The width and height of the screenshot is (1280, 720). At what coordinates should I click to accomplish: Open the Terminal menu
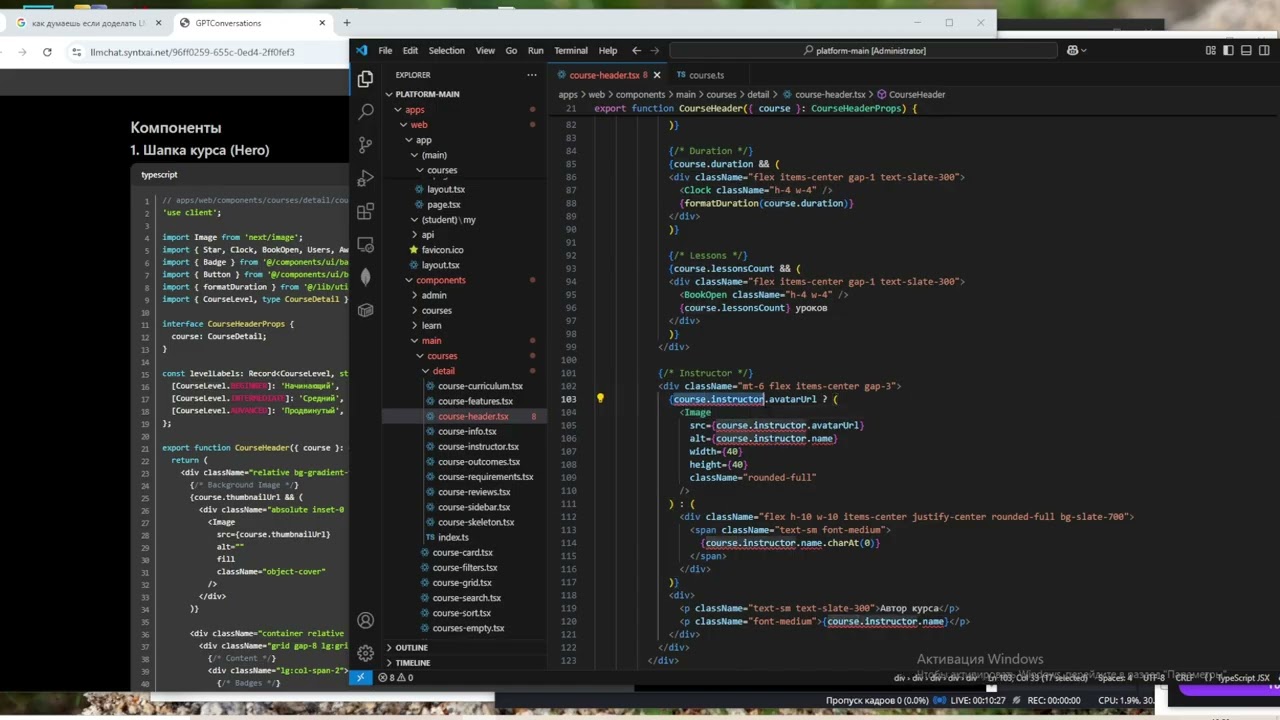pos(570,50)
